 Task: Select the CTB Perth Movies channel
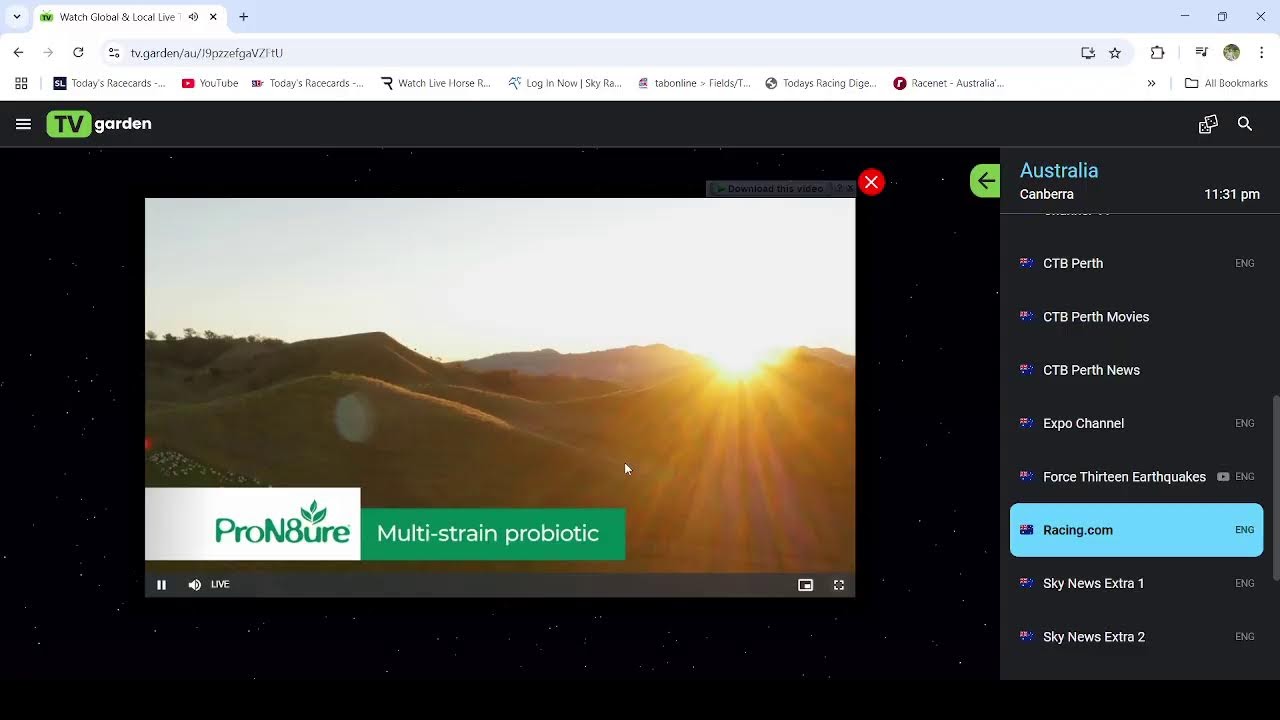pyautogui.click(x=1137, y=317)
